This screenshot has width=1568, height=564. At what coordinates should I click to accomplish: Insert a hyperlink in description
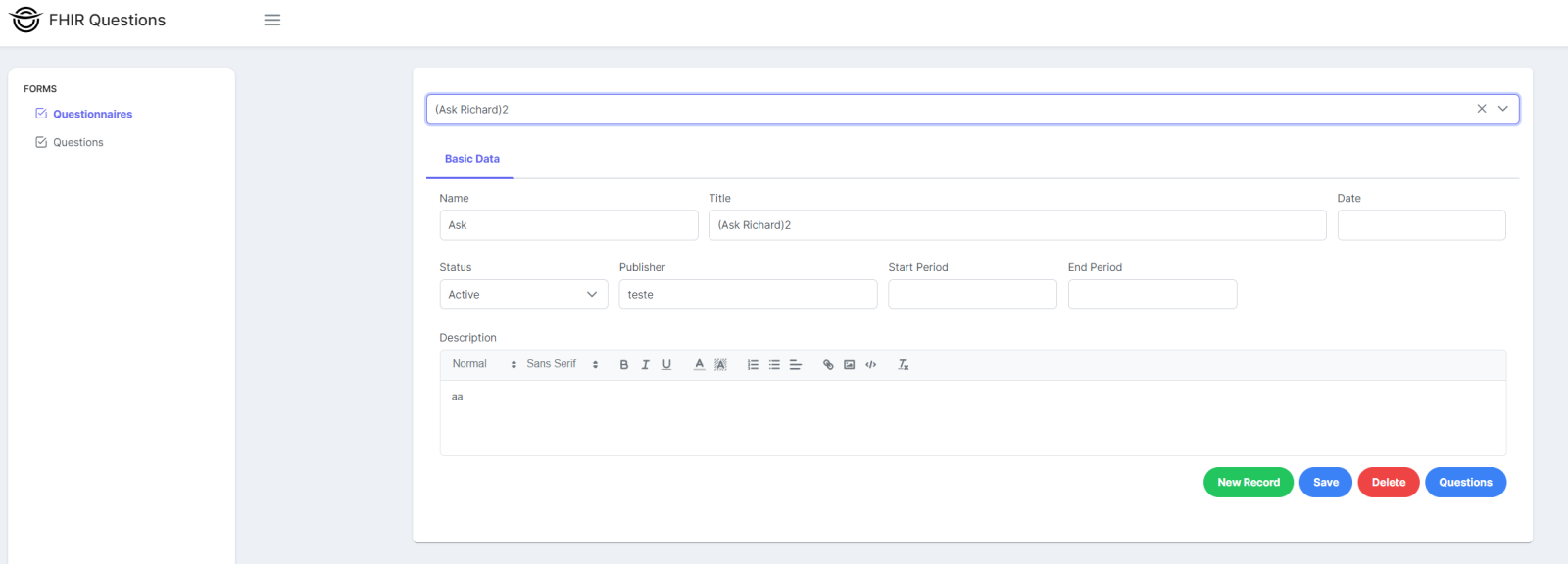828,365
